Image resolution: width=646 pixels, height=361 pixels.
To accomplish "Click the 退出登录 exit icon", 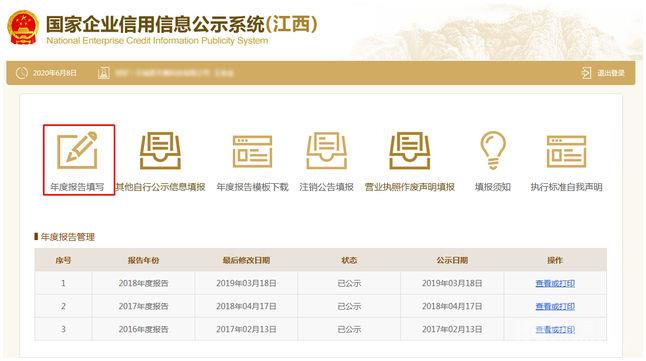I will click(586, 73).
